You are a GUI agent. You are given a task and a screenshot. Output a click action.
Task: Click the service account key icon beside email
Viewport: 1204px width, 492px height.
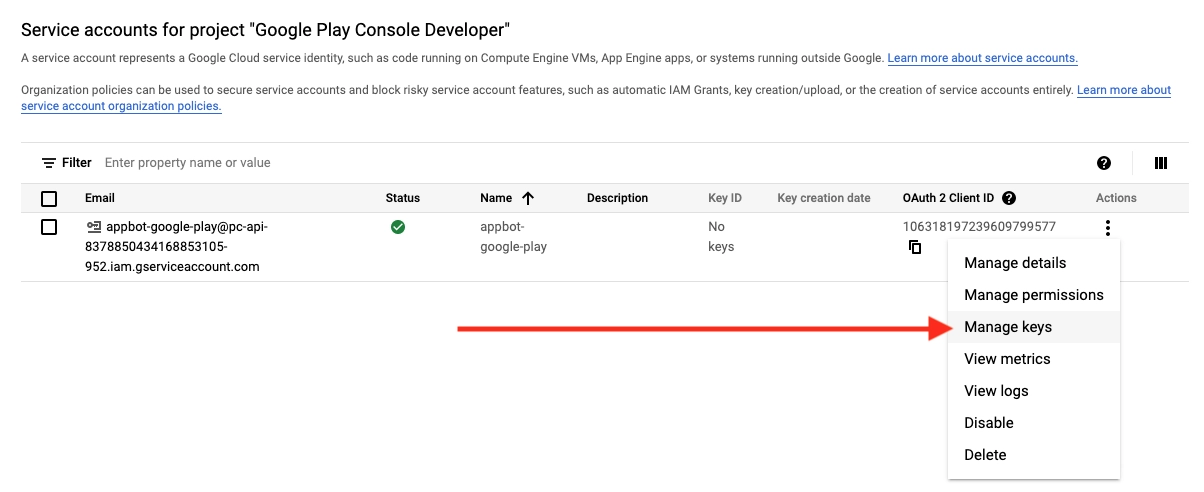(94, 227)
